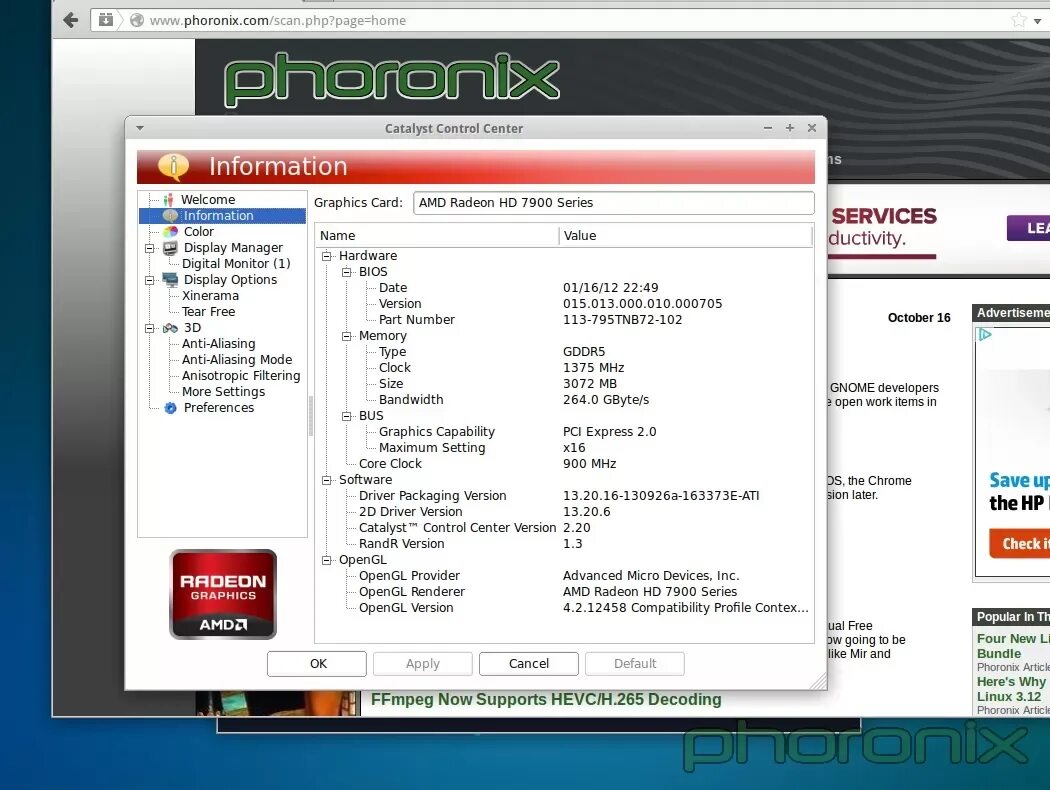Screen dimensions: 1050x790
Task: Select the Memory Bandwidth row
Action: [564, 400]
